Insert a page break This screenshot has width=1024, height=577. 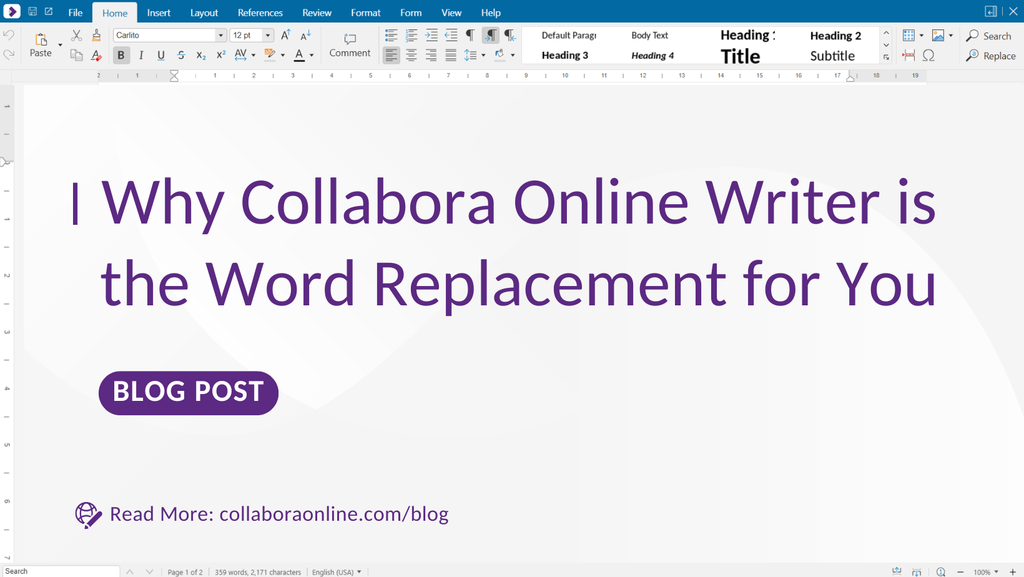point(908,55)
